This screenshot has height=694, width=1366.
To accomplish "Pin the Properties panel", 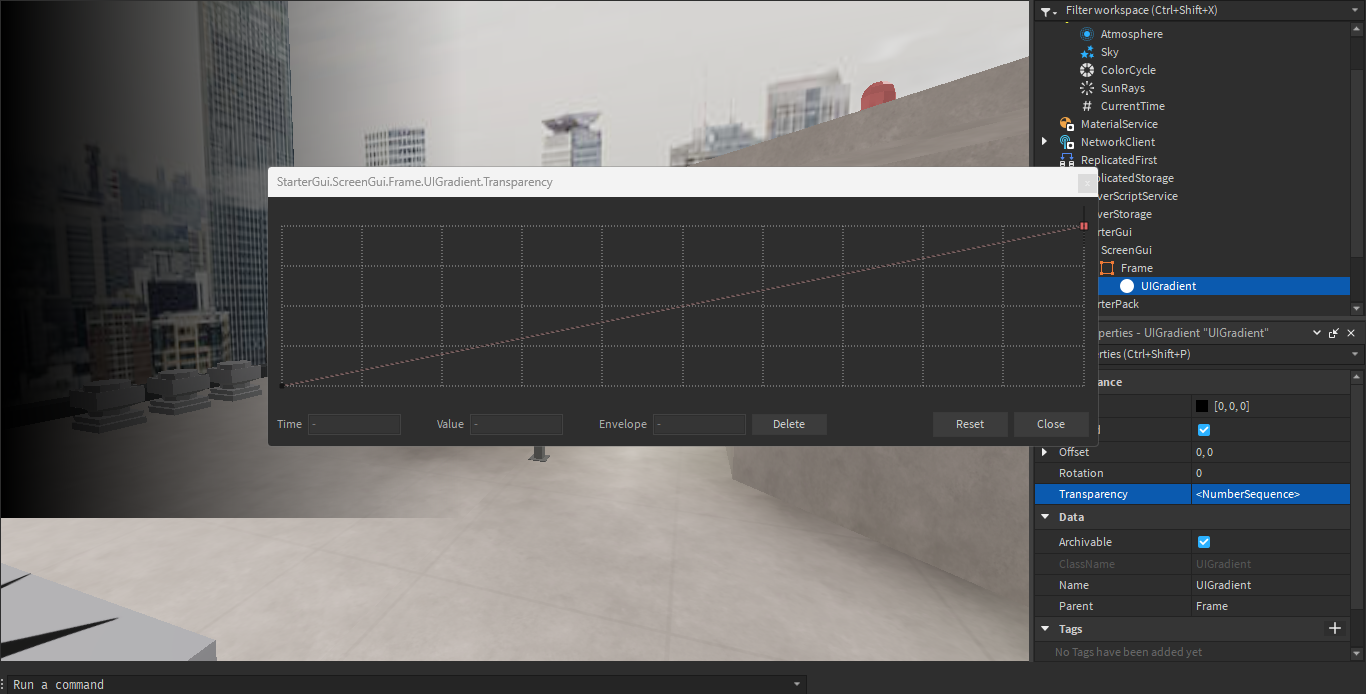I will (1334, 332).
